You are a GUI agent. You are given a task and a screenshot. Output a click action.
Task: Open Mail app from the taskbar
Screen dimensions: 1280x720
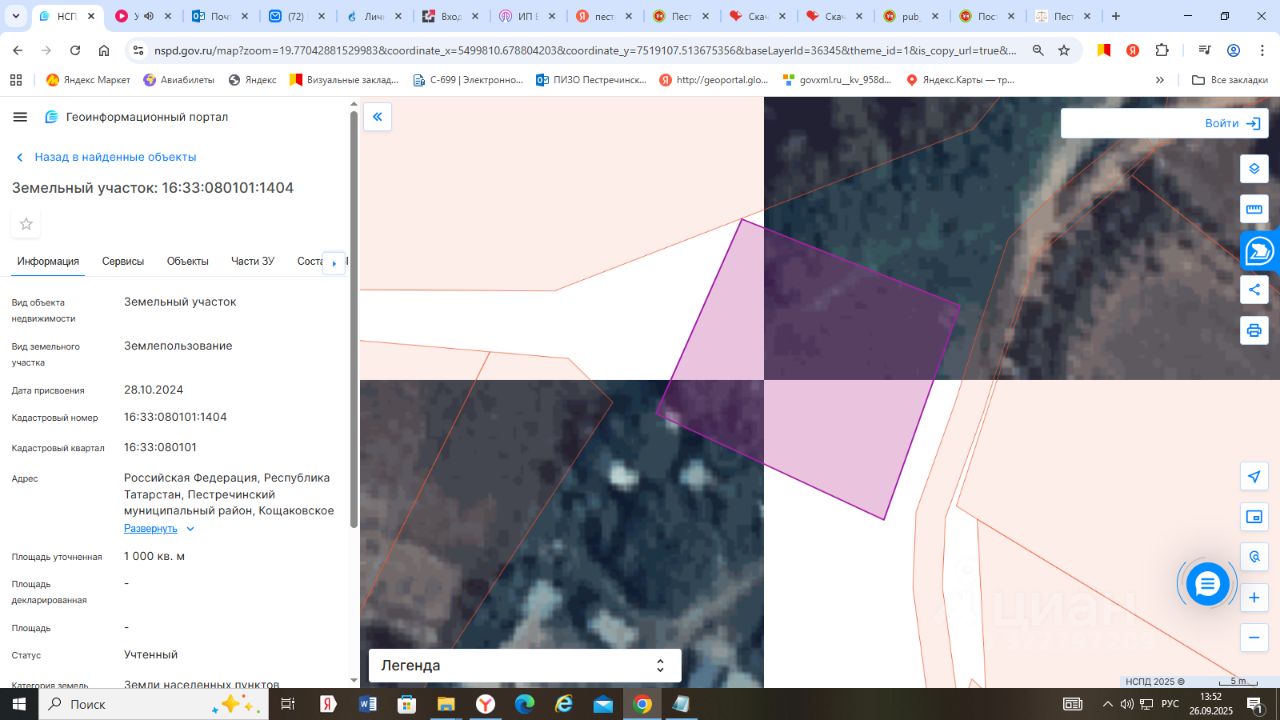[603, 704]
